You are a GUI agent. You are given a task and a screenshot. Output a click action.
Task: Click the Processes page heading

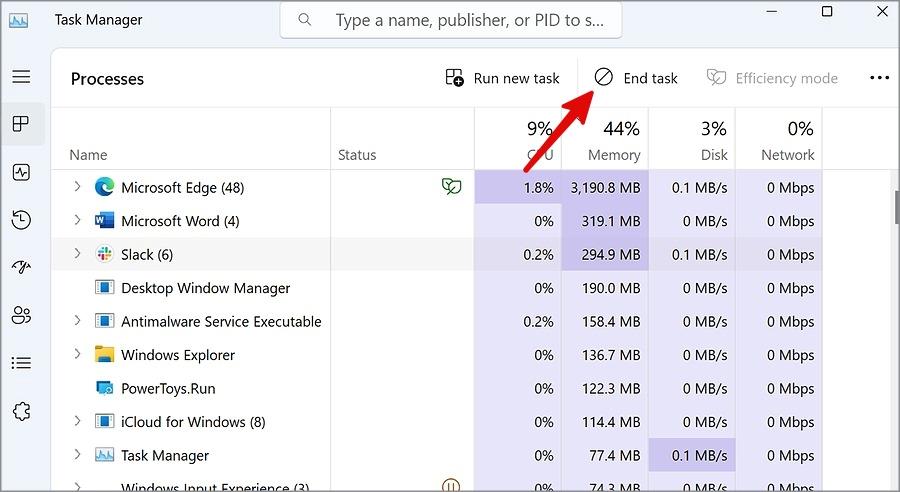coord(107,79)
